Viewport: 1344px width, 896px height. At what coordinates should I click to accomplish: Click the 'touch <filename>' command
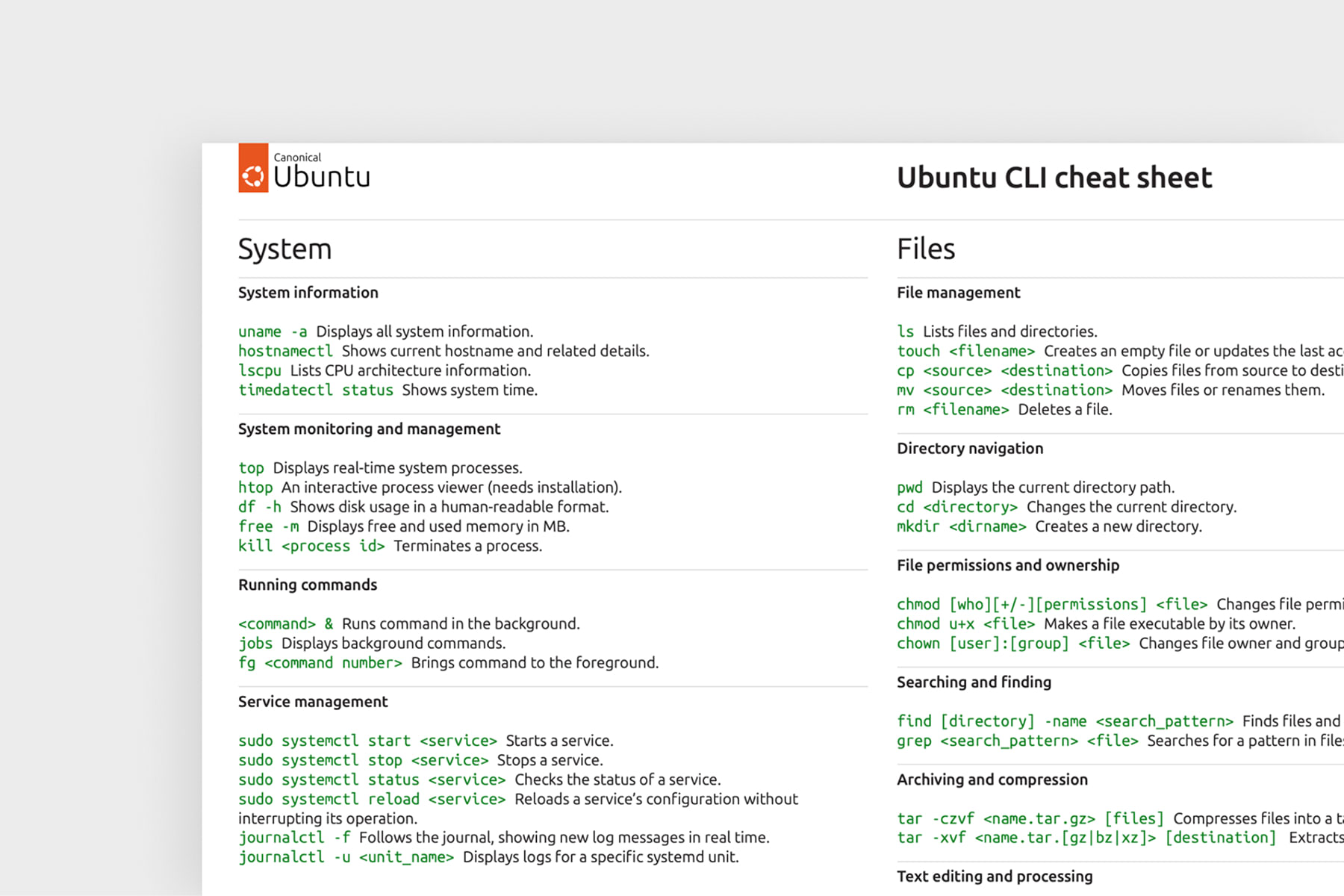tap(966, 351)
